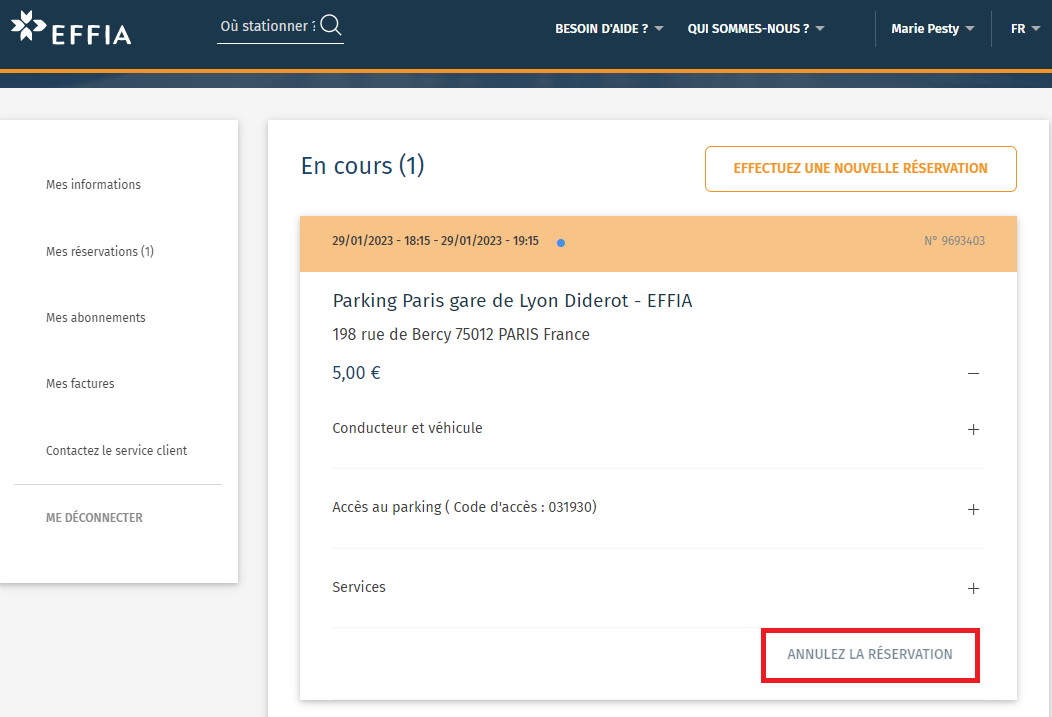Expand the Services section
Screen dimensions: 1052x717
[x=974, y=588]
